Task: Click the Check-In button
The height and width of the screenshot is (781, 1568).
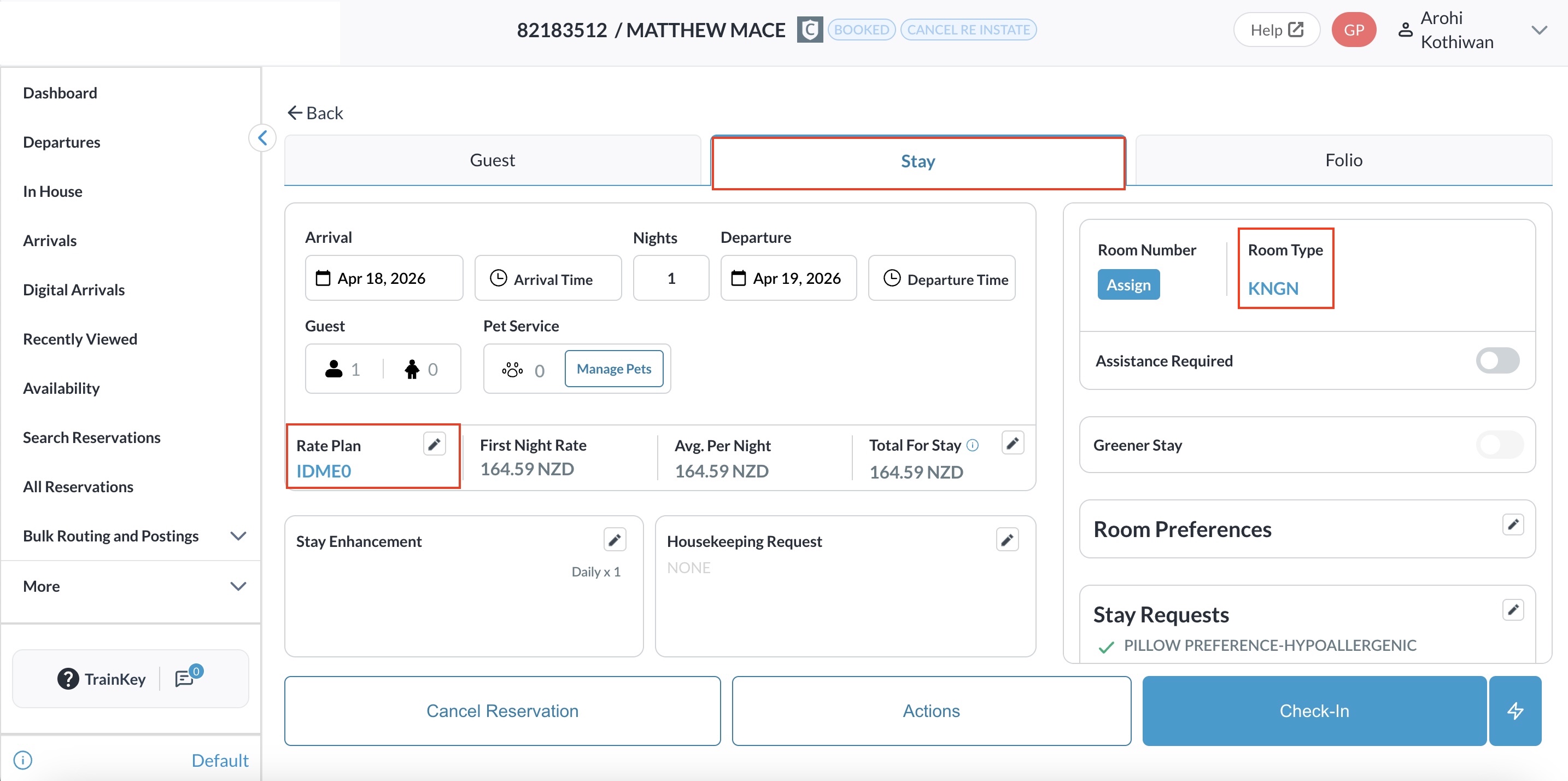Action: [x=1314, y=710]
